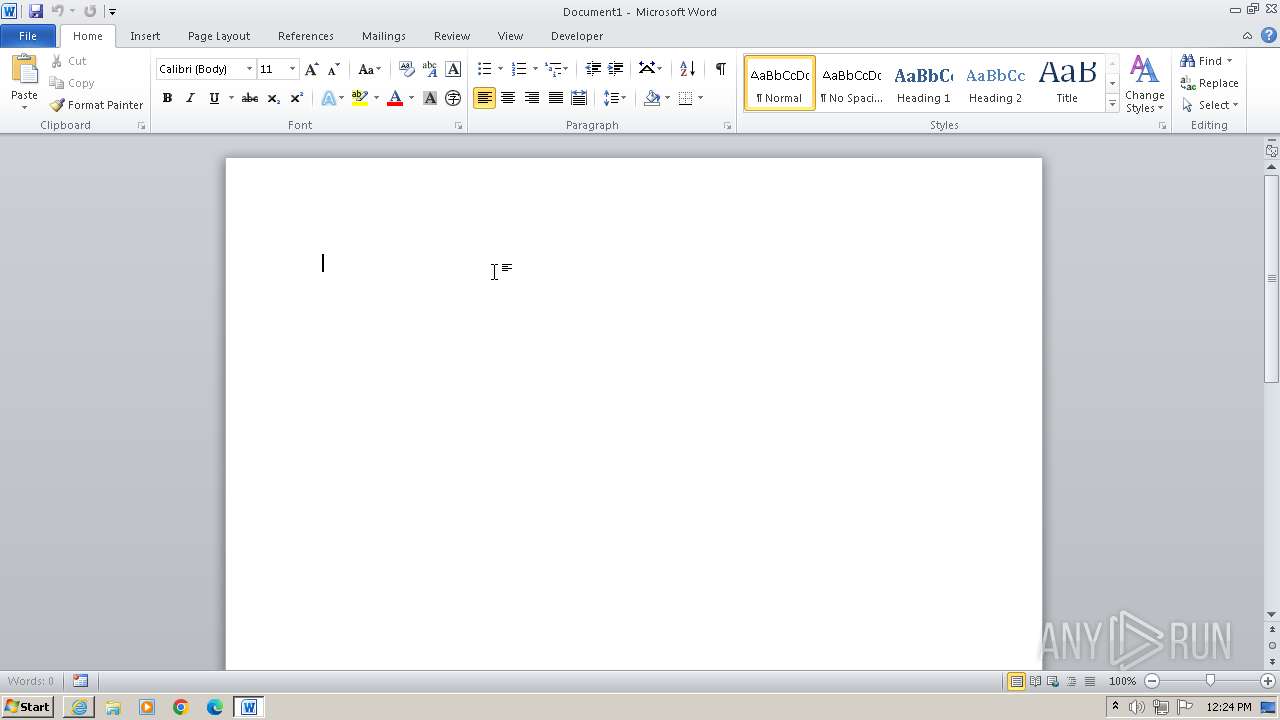Click the Windows Start button
Viewport: 1280px width, 720px height.
[27, 707]
